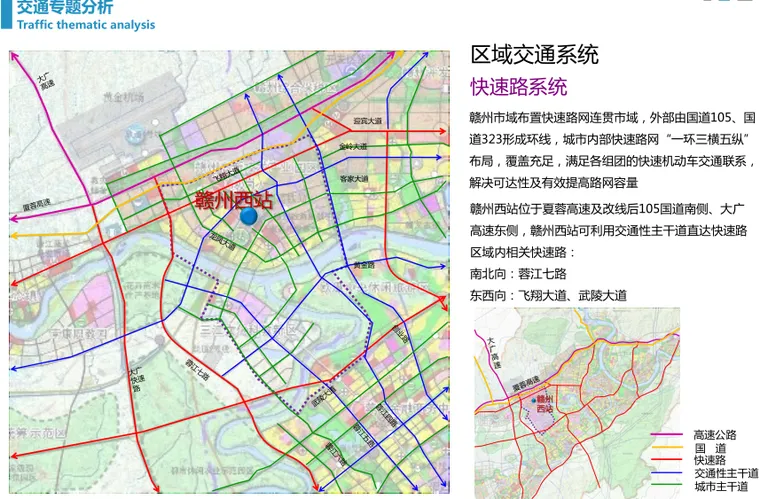Click the yellow 国道 legend line

point(669,448)
